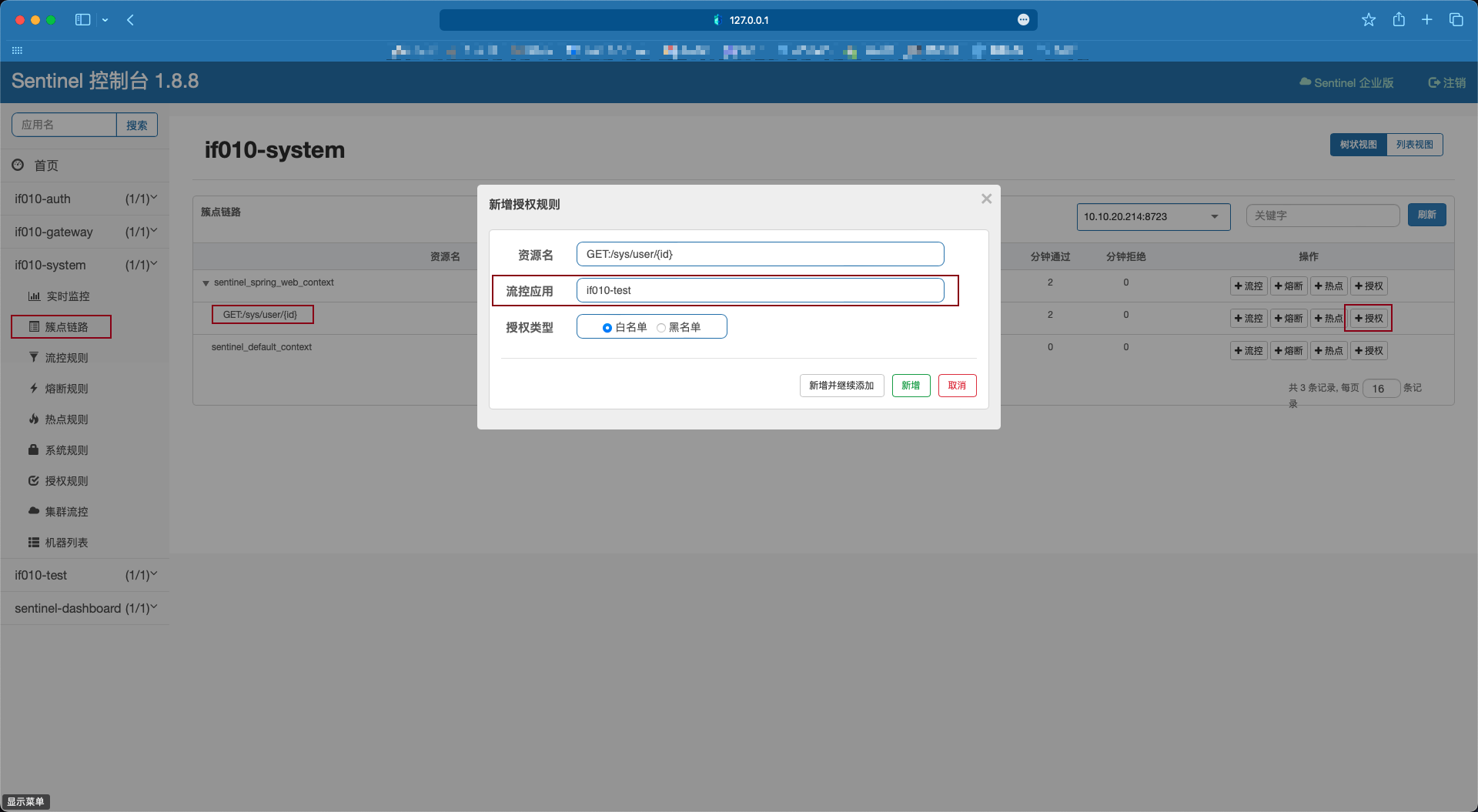Image resolution: width=1478 pixels, height=812 pixels.
Task: Collapse the if010-system app entry
Action: [x=85, y=265]
